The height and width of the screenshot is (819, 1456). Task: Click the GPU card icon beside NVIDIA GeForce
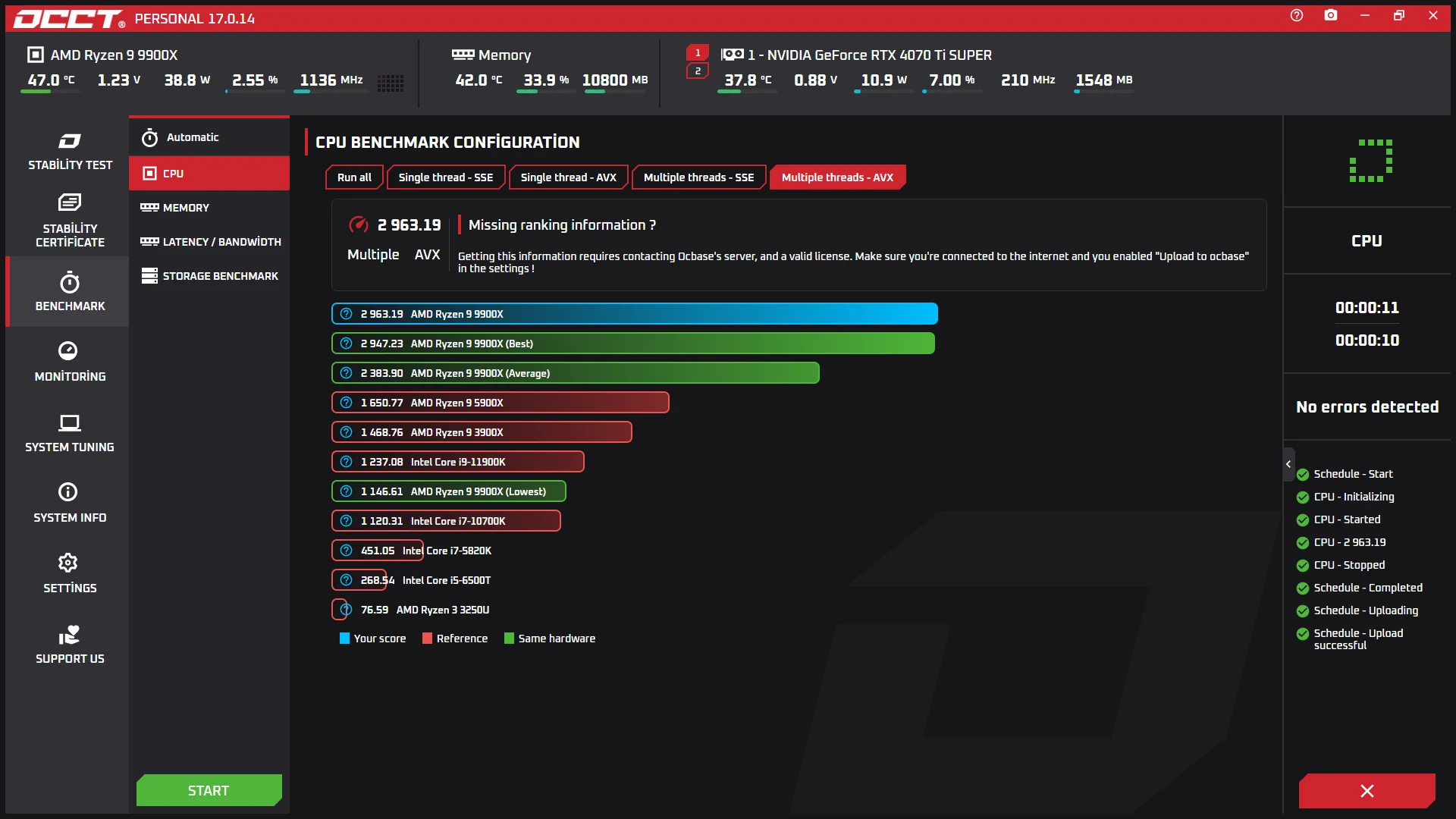(x=733, y=55)
